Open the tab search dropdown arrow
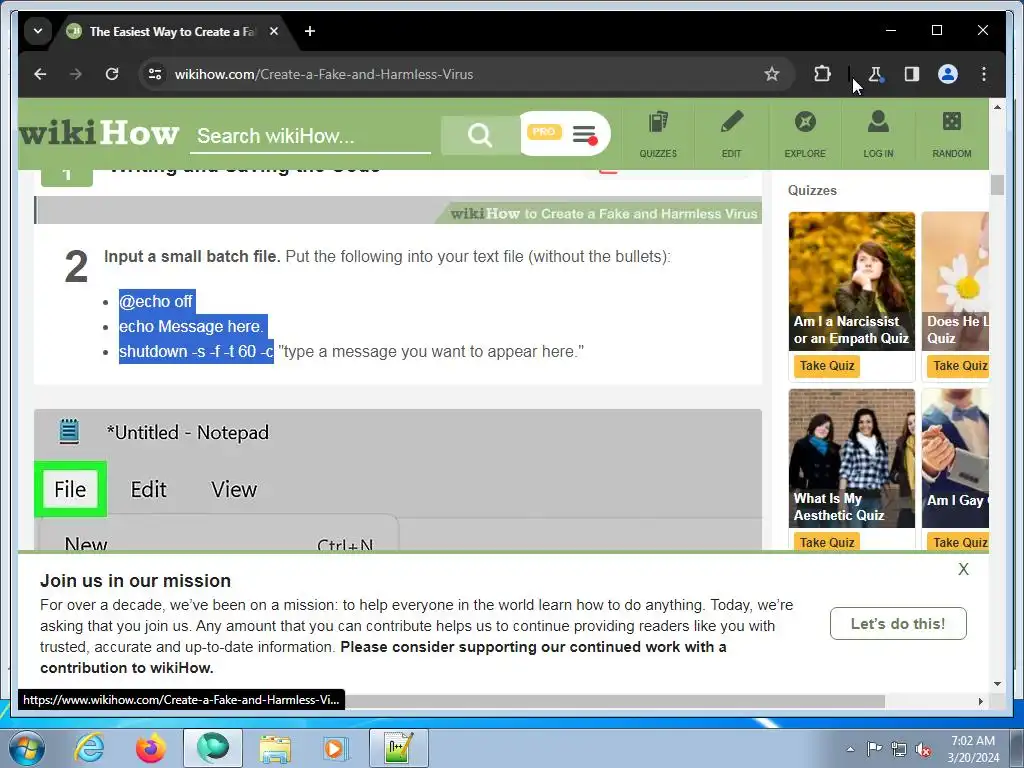Screen dimensions: 1024x768 pos(38,31)
